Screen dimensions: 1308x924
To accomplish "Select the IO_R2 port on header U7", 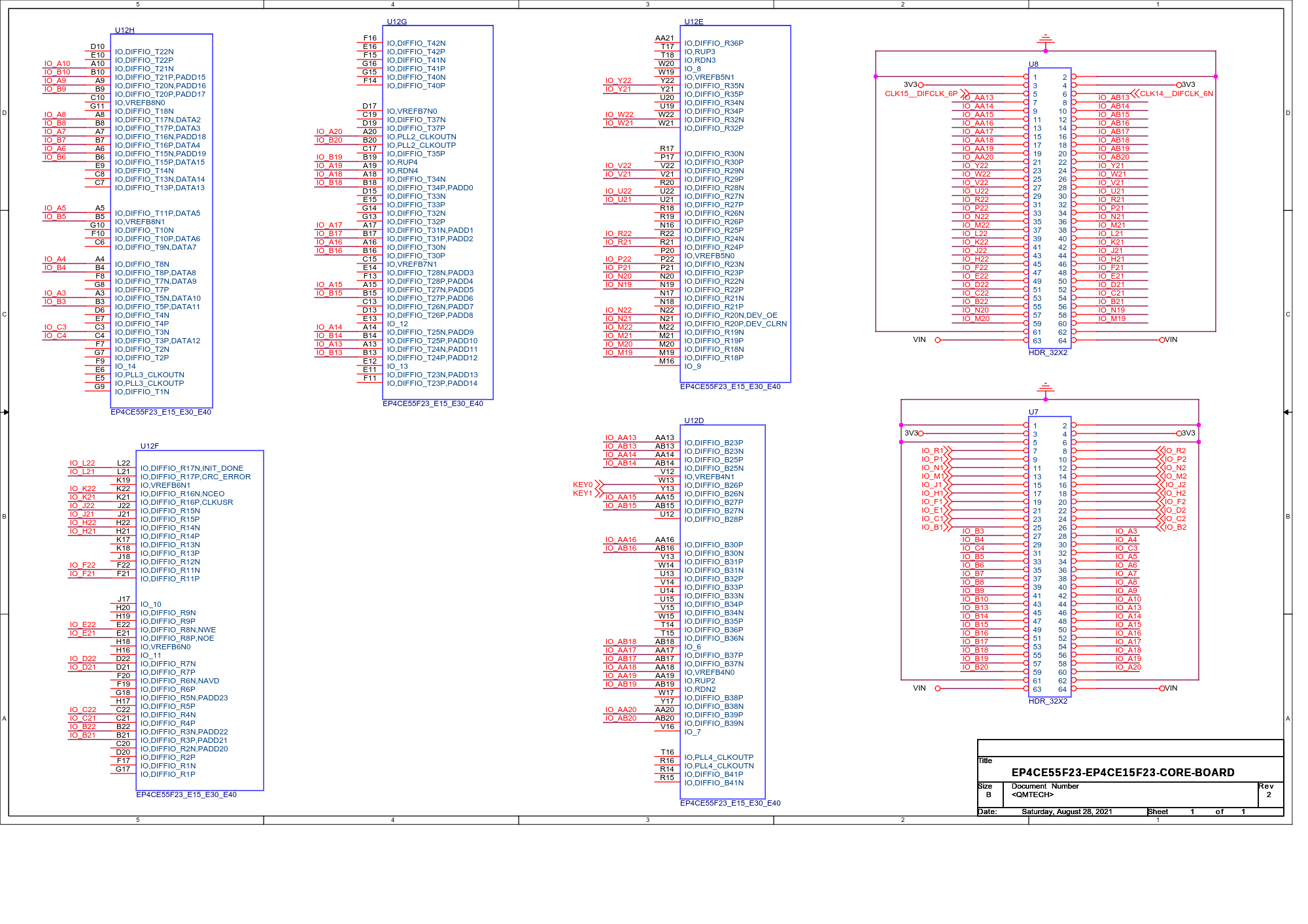I will 1175,451.
